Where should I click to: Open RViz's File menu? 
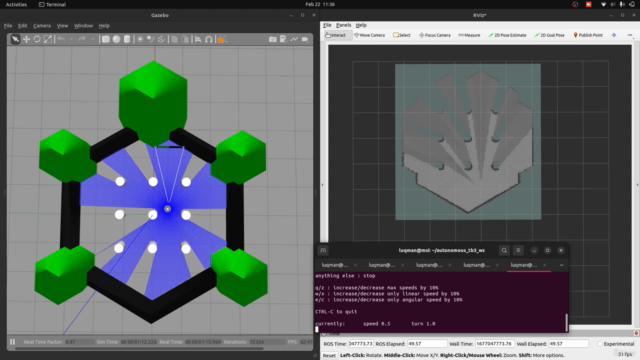[x=327, y=25]
